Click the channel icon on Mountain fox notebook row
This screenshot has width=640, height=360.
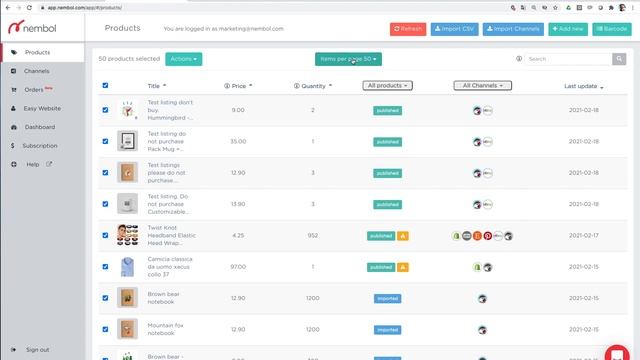click(482, 330)
